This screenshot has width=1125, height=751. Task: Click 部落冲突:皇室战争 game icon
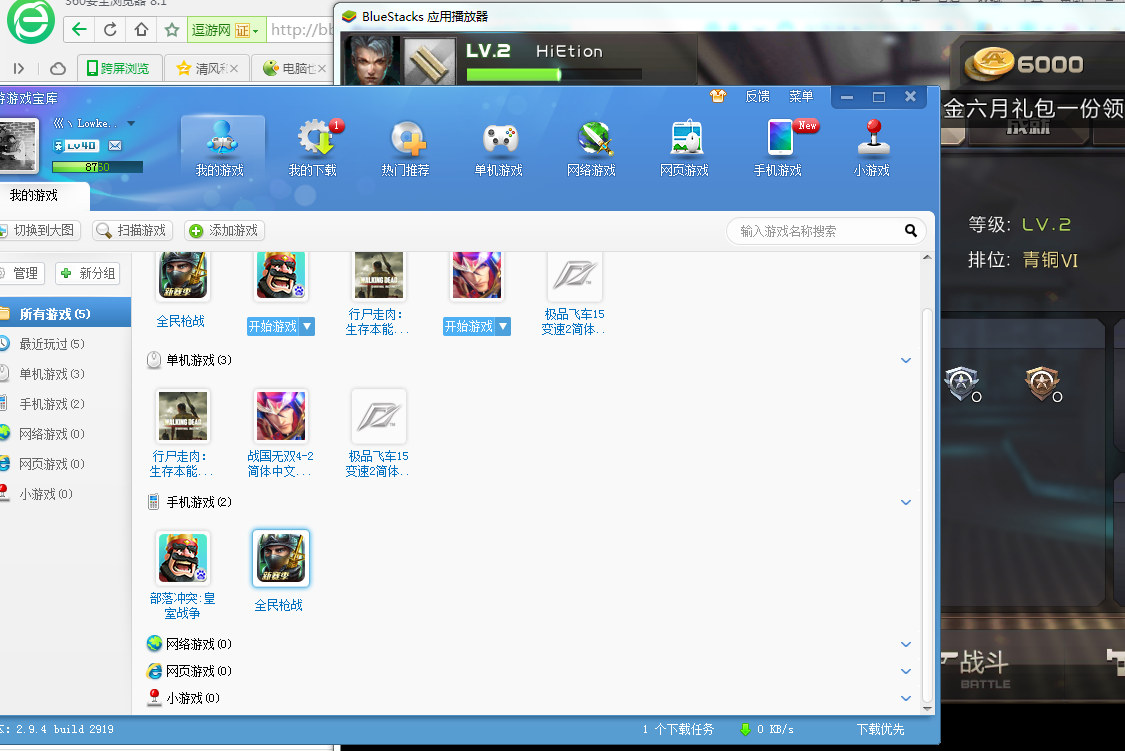(x=183, y=558)
